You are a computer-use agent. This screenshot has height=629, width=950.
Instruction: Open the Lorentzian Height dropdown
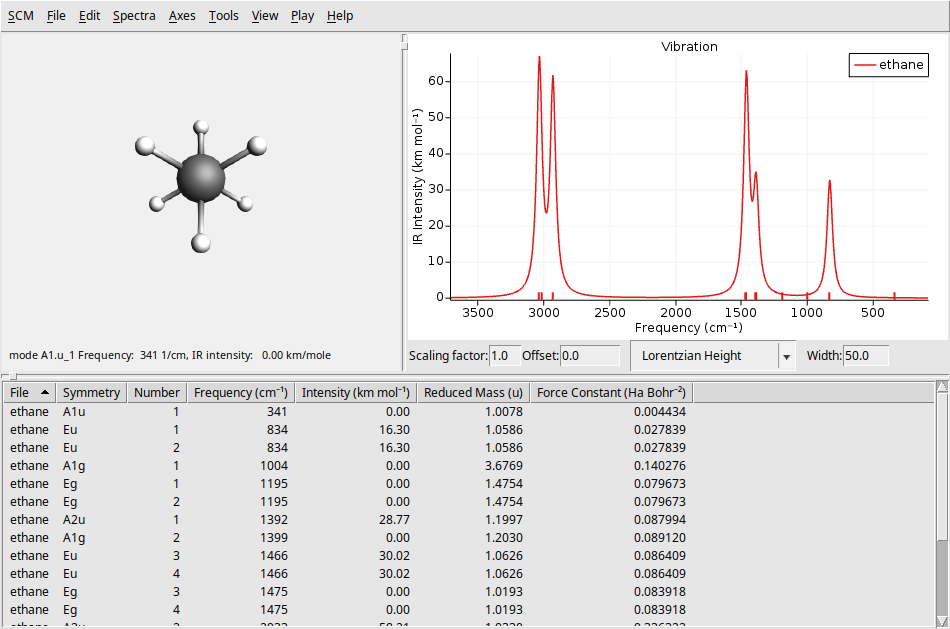[712, 355]
